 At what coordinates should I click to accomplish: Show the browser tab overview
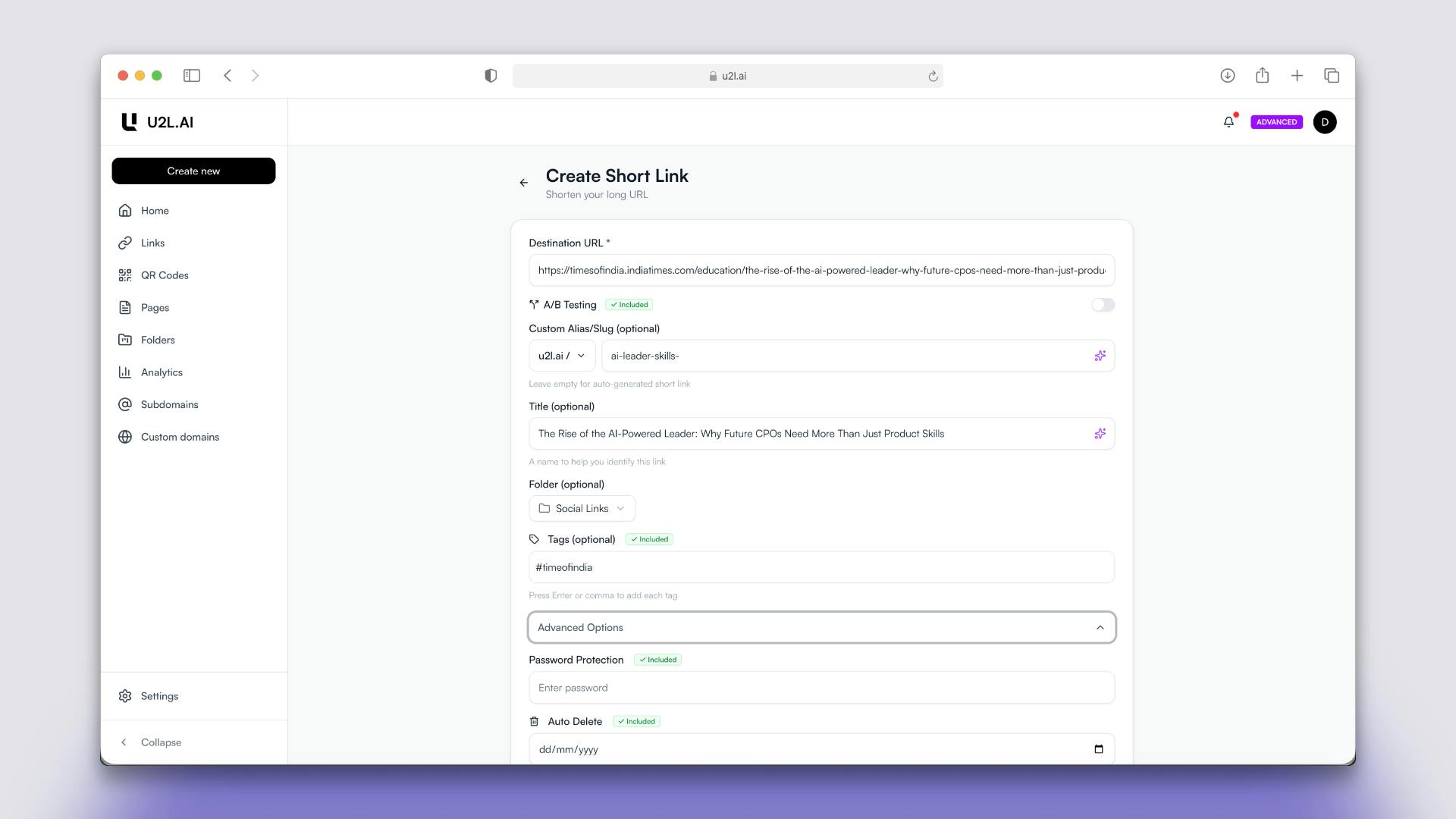(x=1332, y=75)
